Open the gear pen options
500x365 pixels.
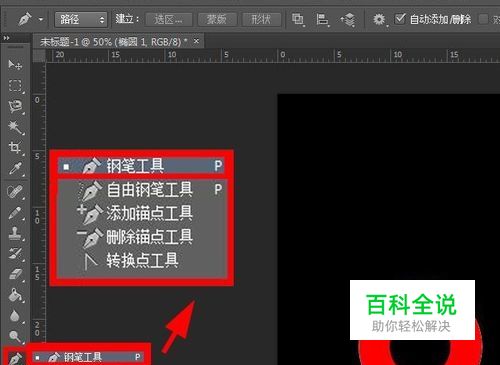379,19
